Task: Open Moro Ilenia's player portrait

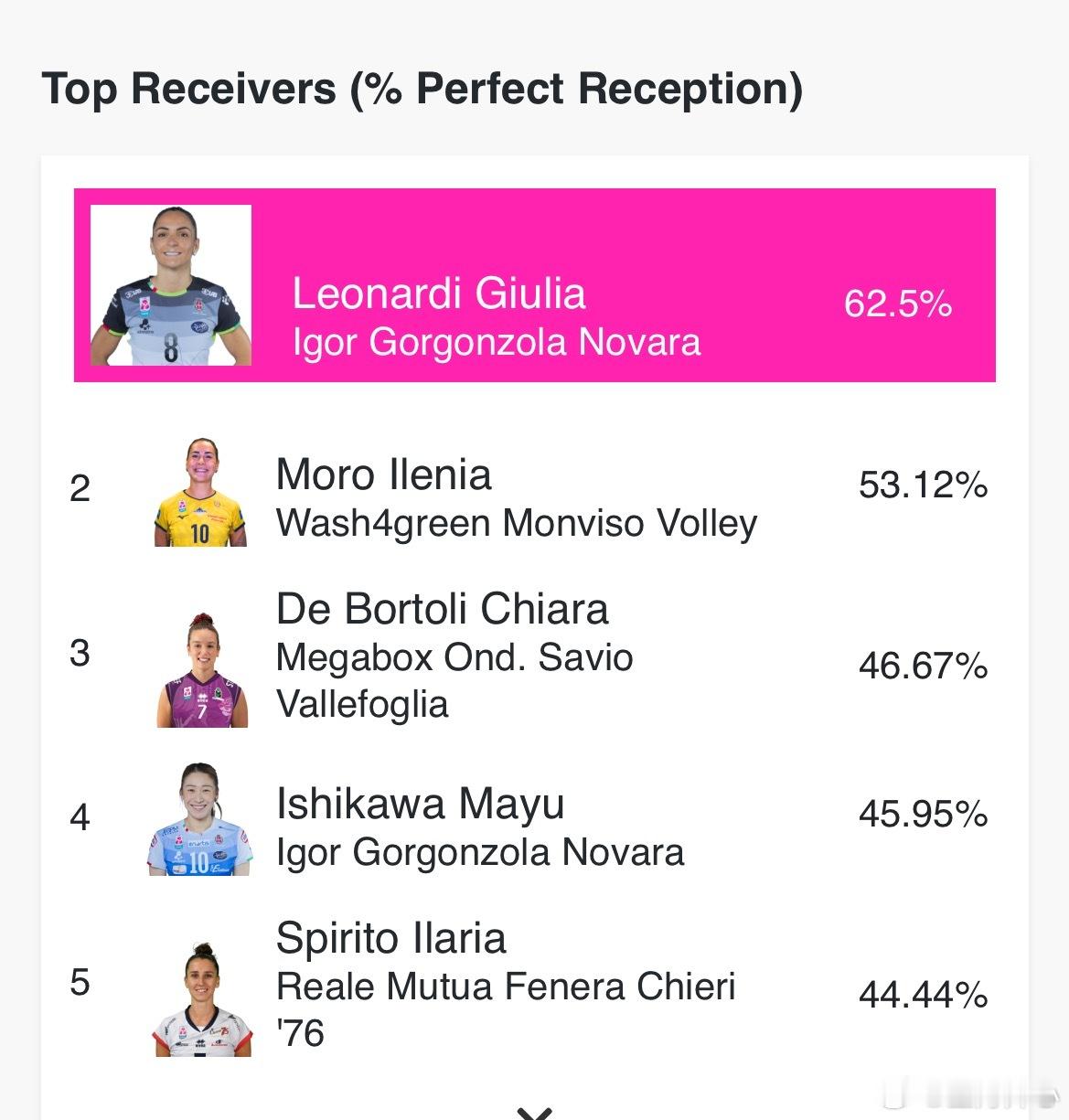Action: coord(200,492)
